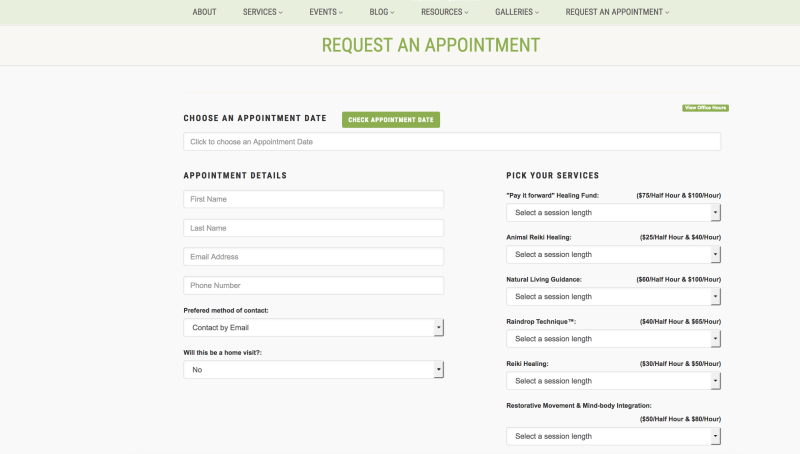
Task: Expand the Resources menu
Action: coord(444,12)
